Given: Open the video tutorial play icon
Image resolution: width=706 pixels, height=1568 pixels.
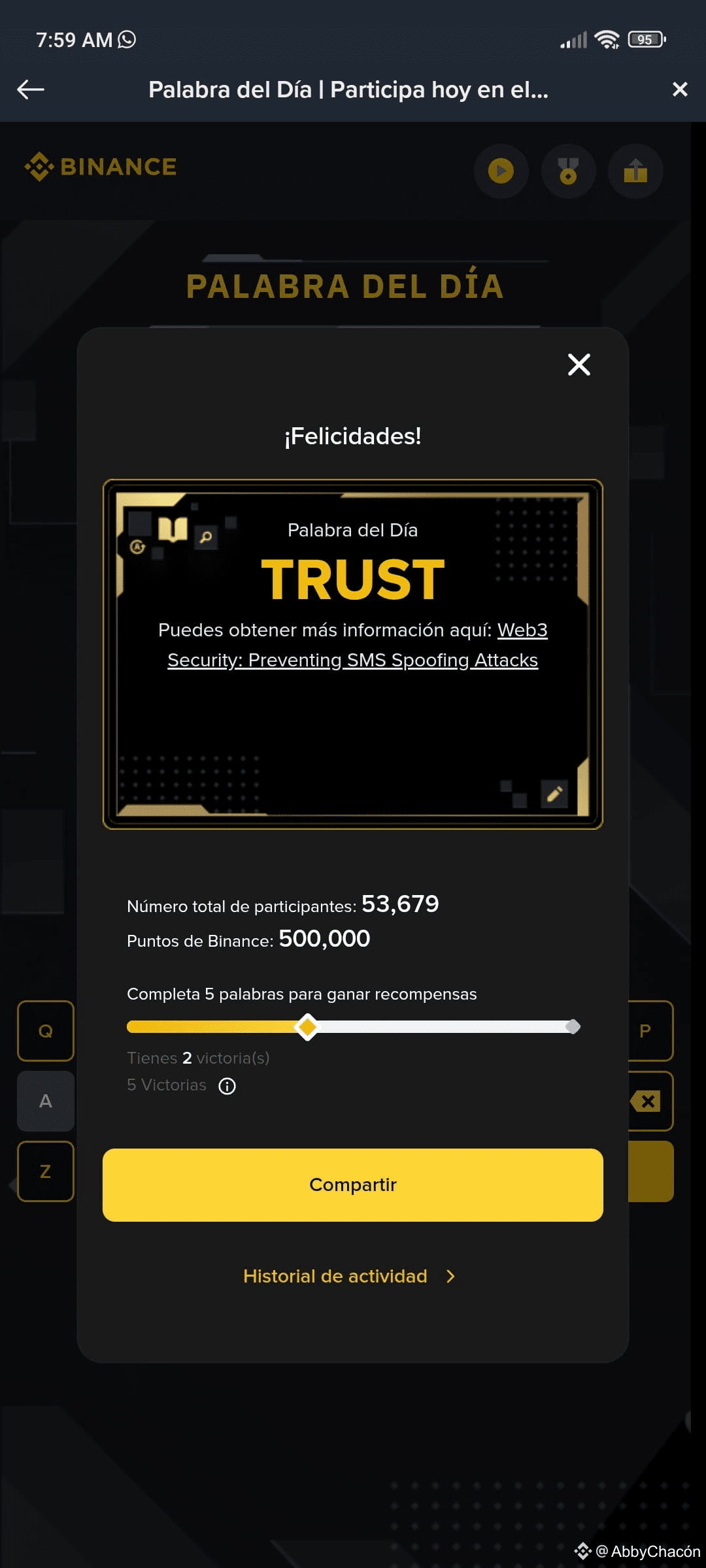Looking at the screenshot, I should click(x=501, y=171).
